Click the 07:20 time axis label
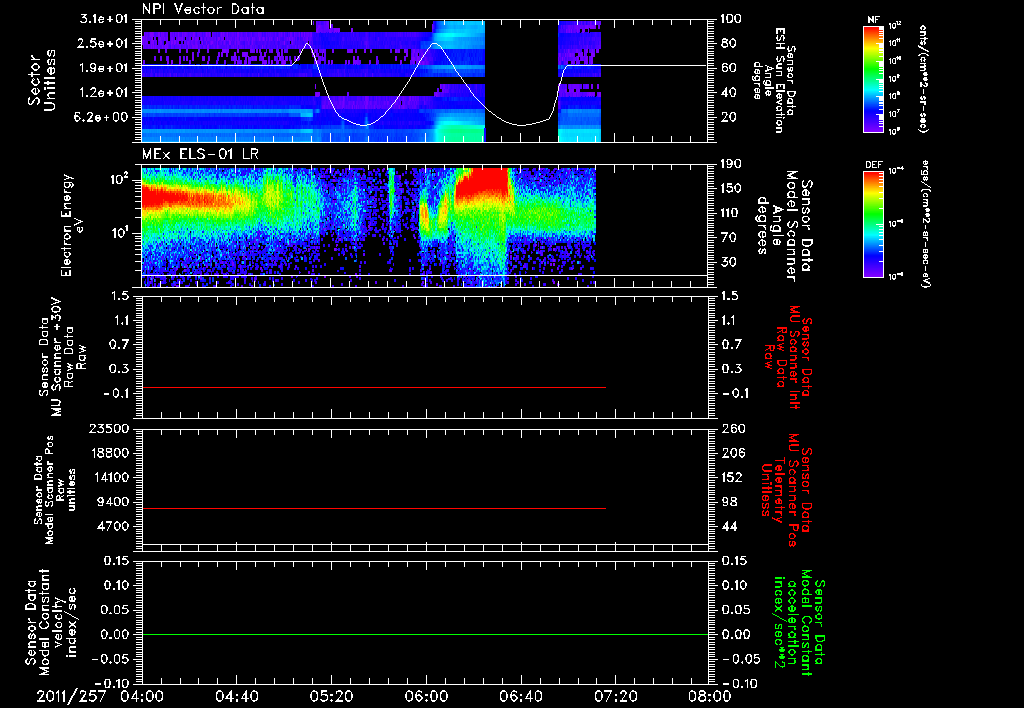The image size is (1024, 708). [616, 696]
